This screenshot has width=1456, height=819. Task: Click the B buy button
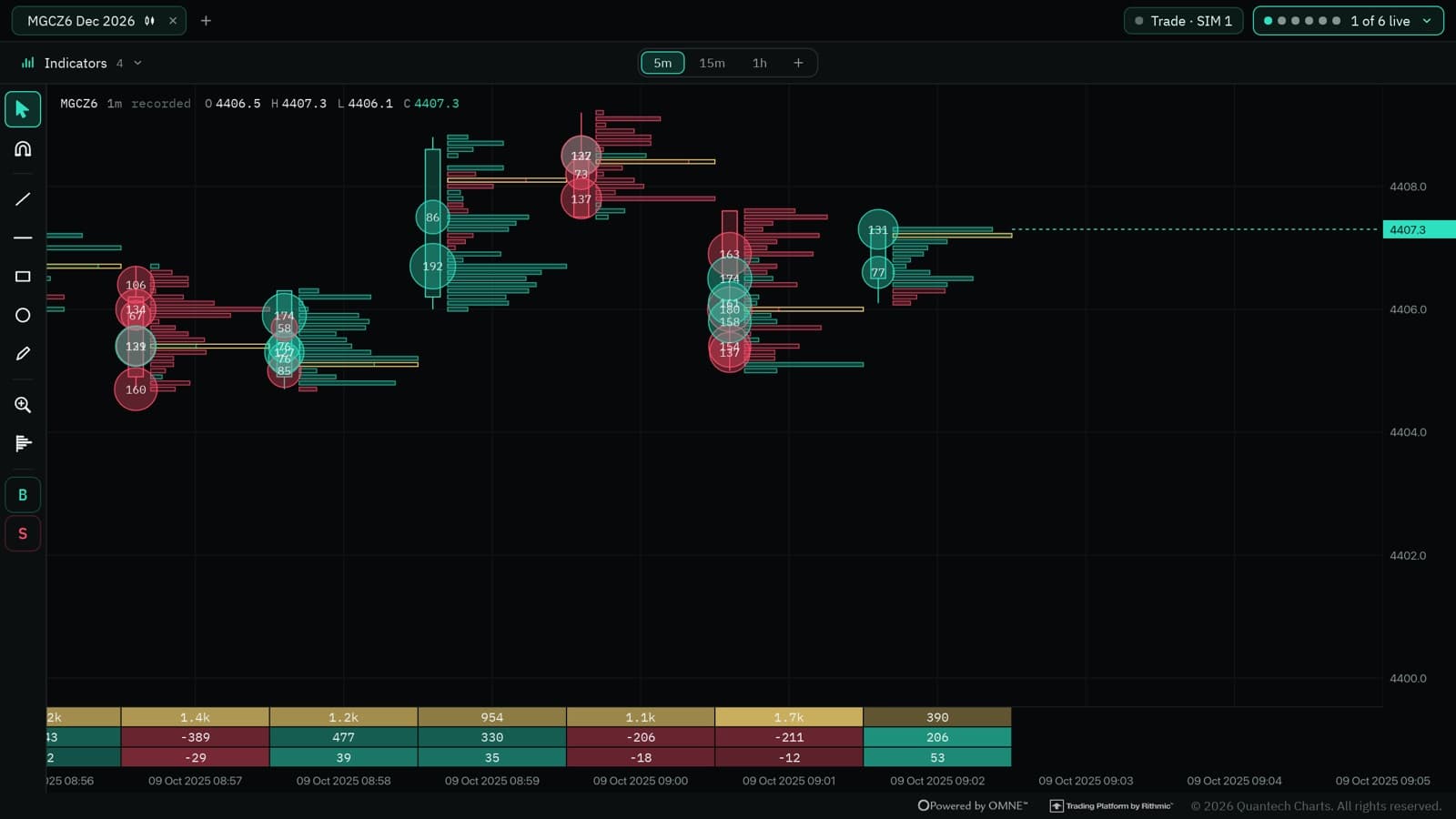[23, 495]
